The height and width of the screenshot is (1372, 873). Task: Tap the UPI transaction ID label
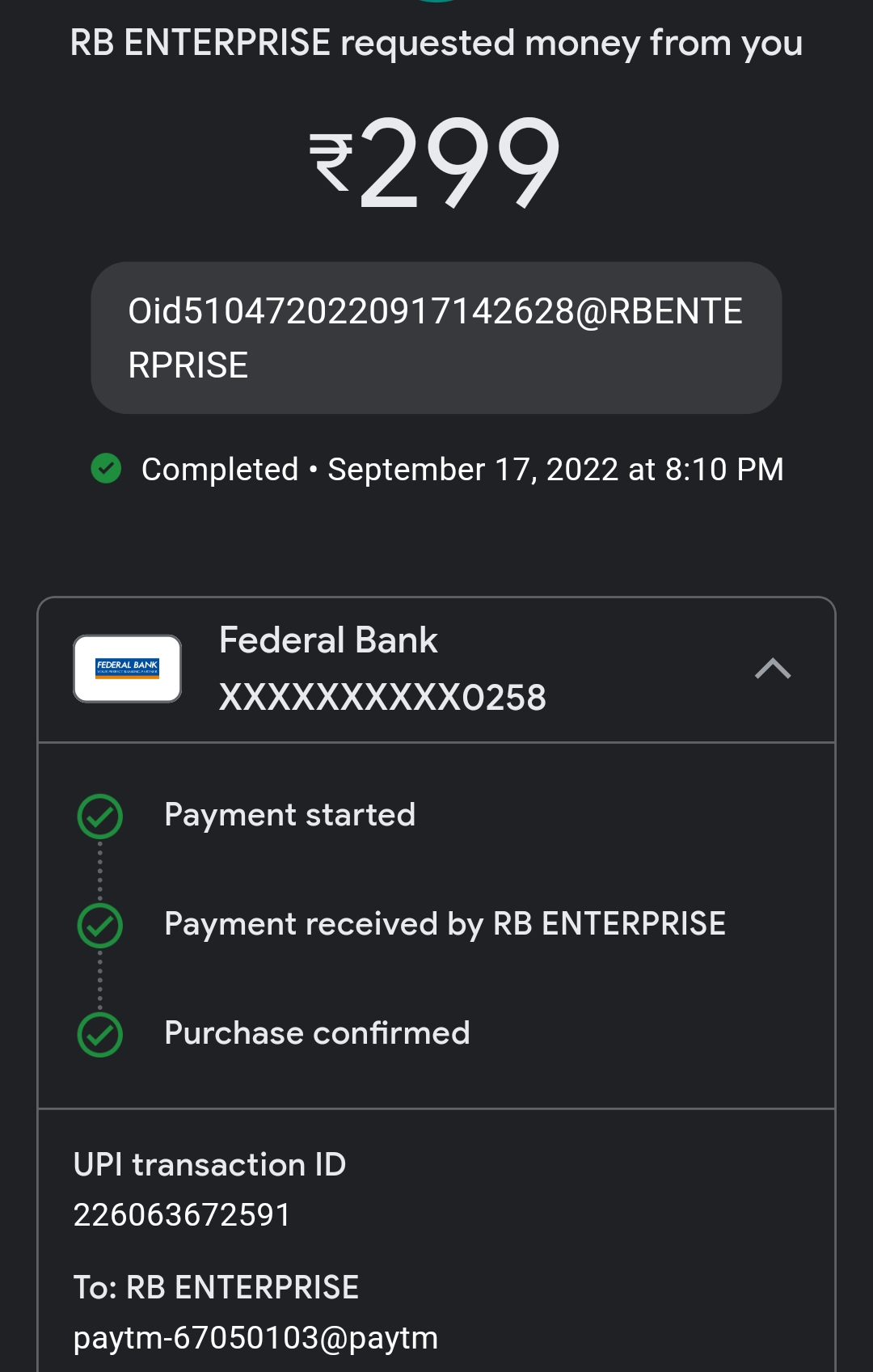(x=209, y=1165)
